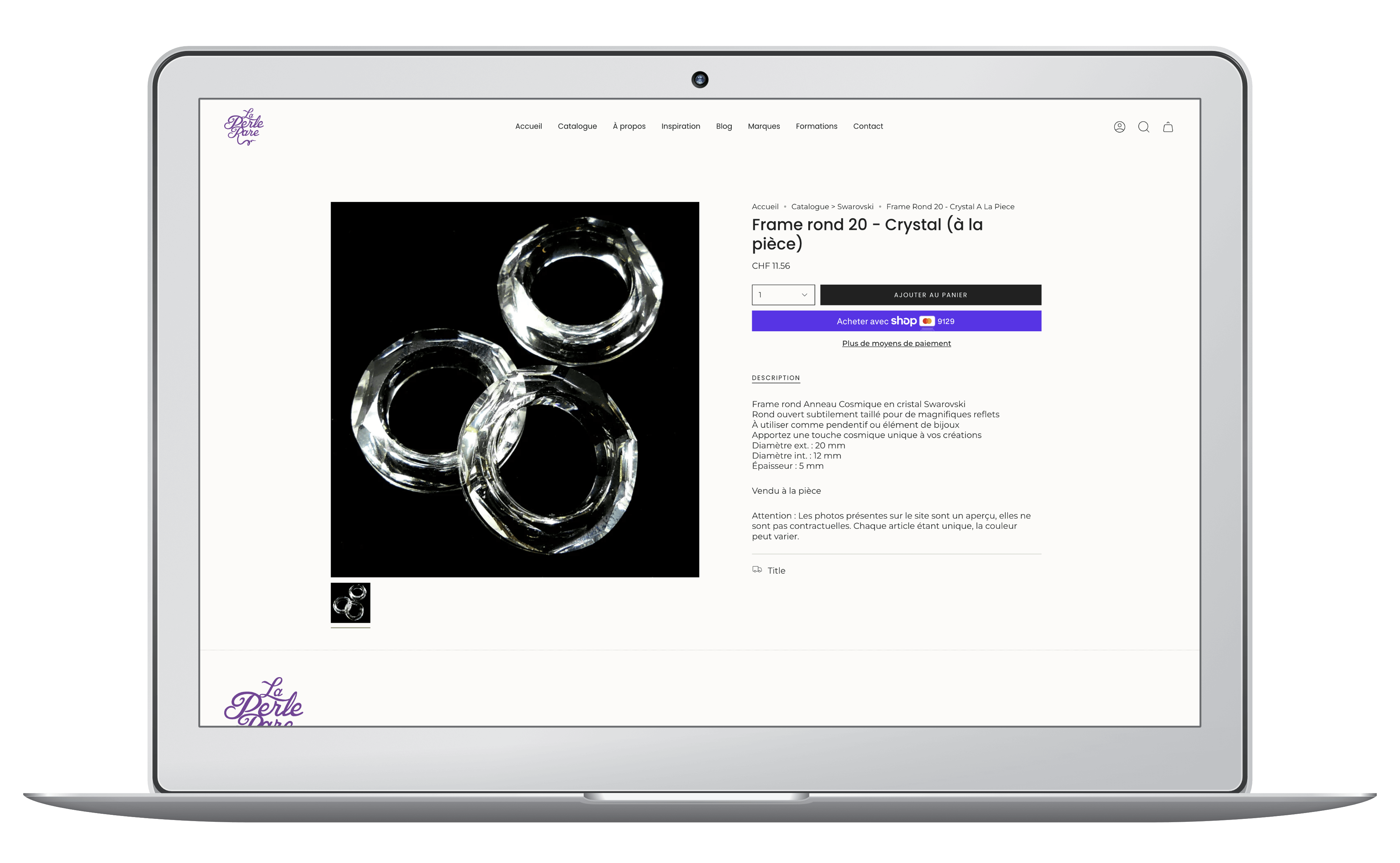This screenshot has height=863, width=1400.
Task: Open the Formations menu item
Action: click(816, 126)
